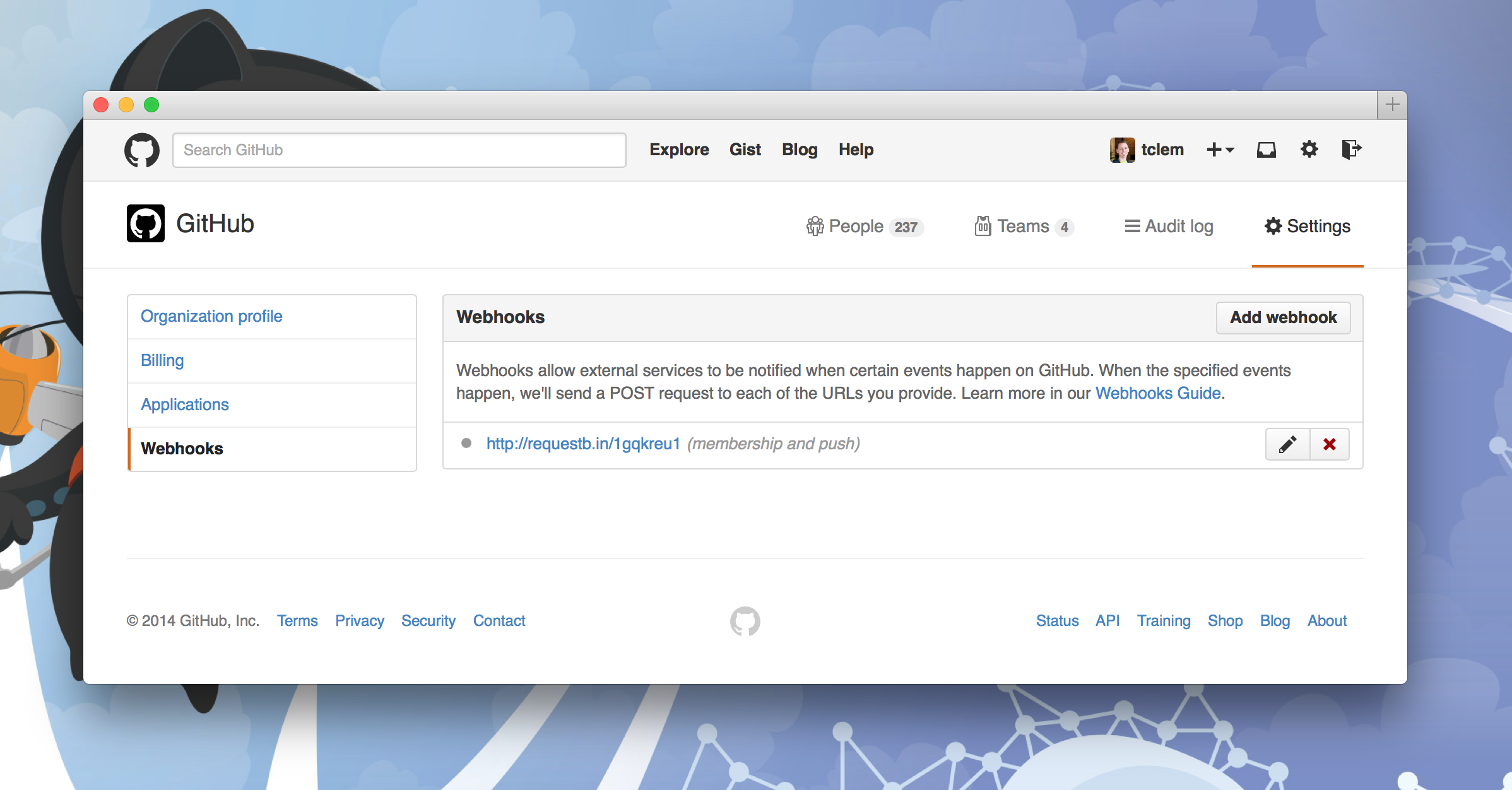
Task: Click the '© 2014 GitHub, Inc.' text
Action: pyautogui.click(x=193, y=621)
